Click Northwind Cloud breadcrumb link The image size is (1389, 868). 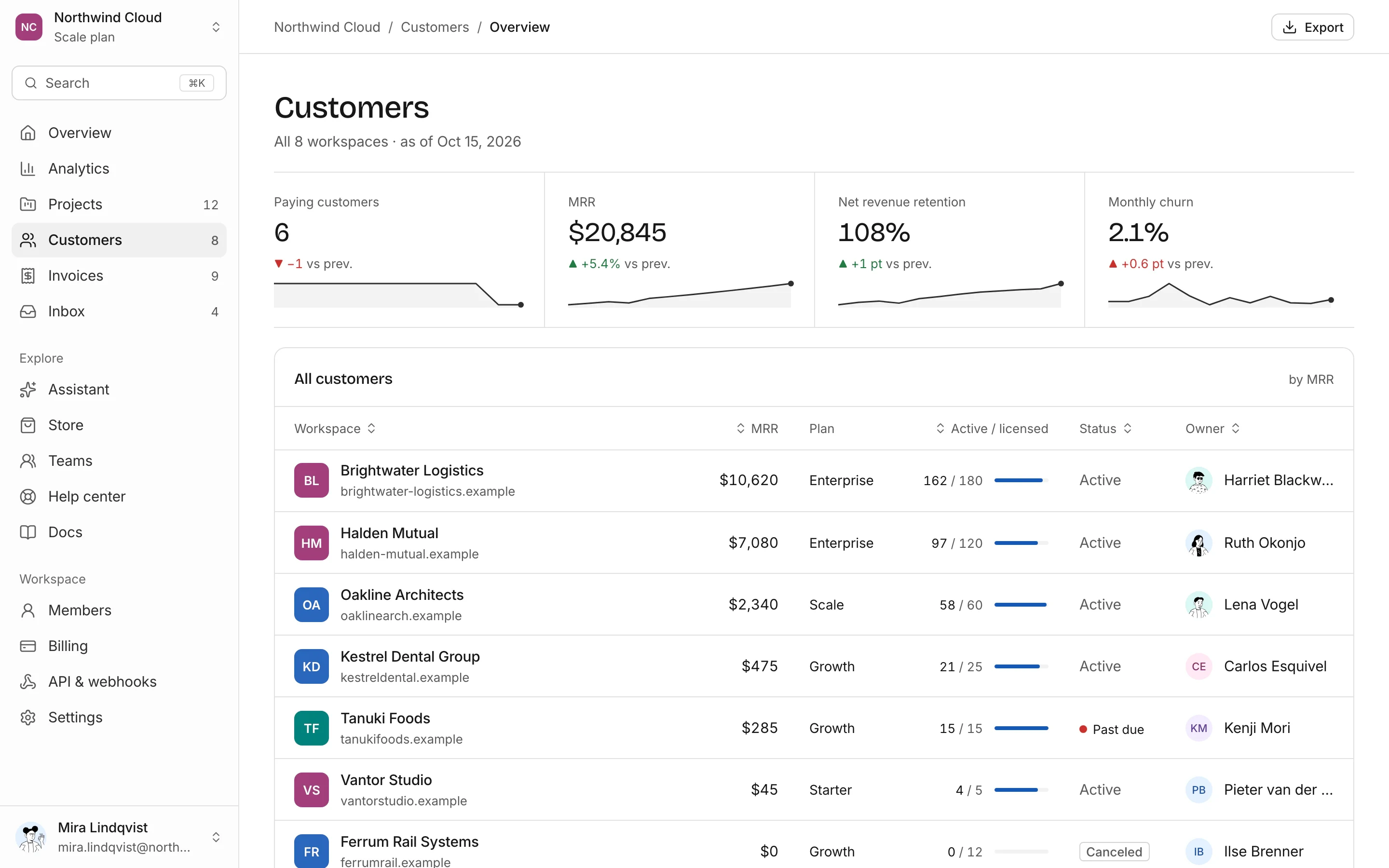[x=327, y=27]
